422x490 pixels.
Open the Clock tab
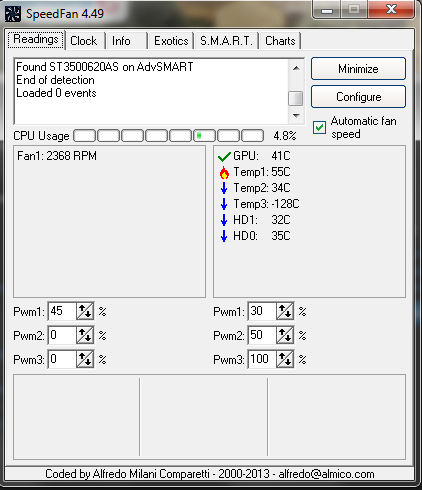point(84,41)
